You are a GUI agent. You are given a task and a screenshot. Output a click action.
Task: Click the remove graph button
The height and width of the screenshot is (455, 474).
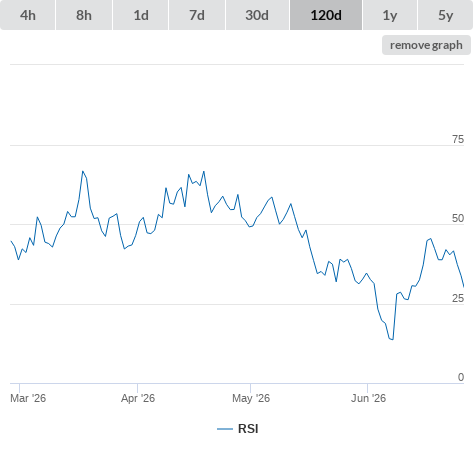[x=426, y=45]
